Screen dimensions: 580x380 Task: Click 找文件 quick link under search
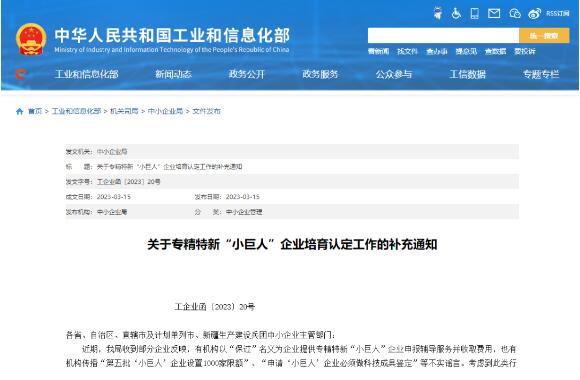coord(407,51)
